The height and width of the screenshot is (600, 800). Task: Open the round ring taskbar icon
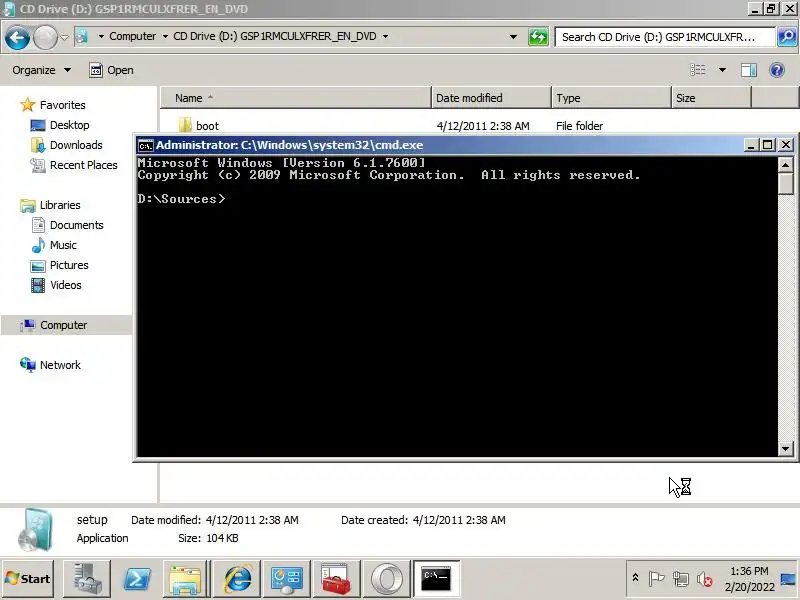tap(386, 579)
